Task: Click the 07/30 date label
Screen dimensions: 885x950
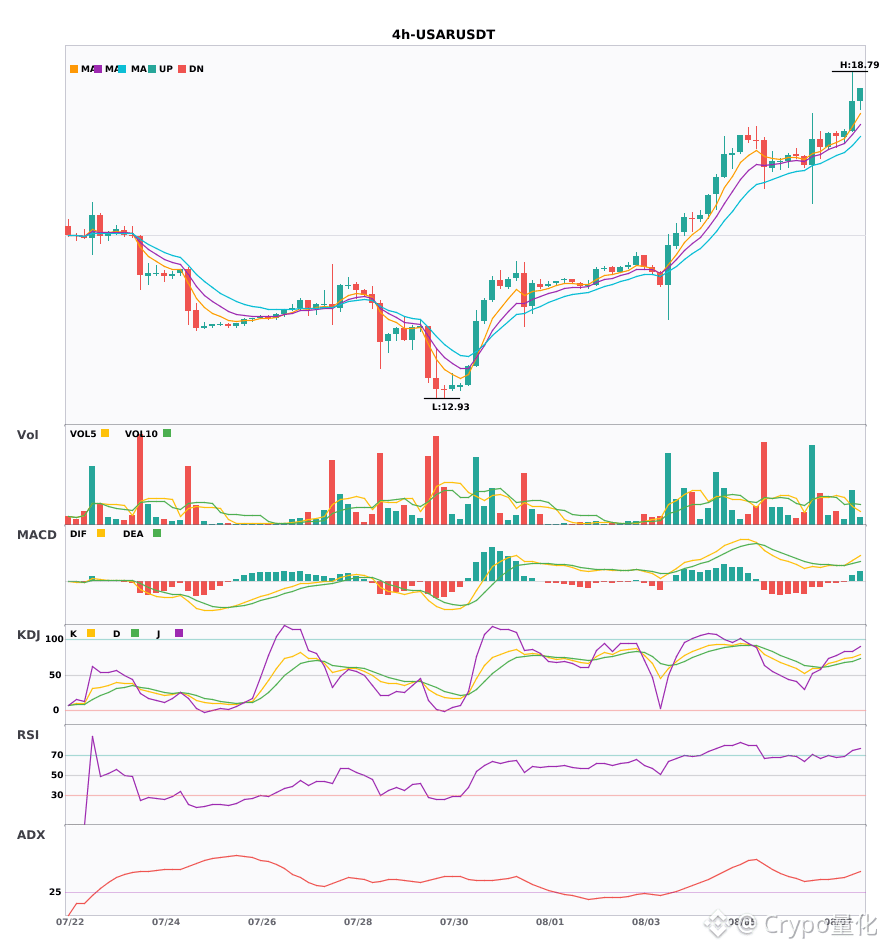Action: pyautogui.click(x=454, y=922)
